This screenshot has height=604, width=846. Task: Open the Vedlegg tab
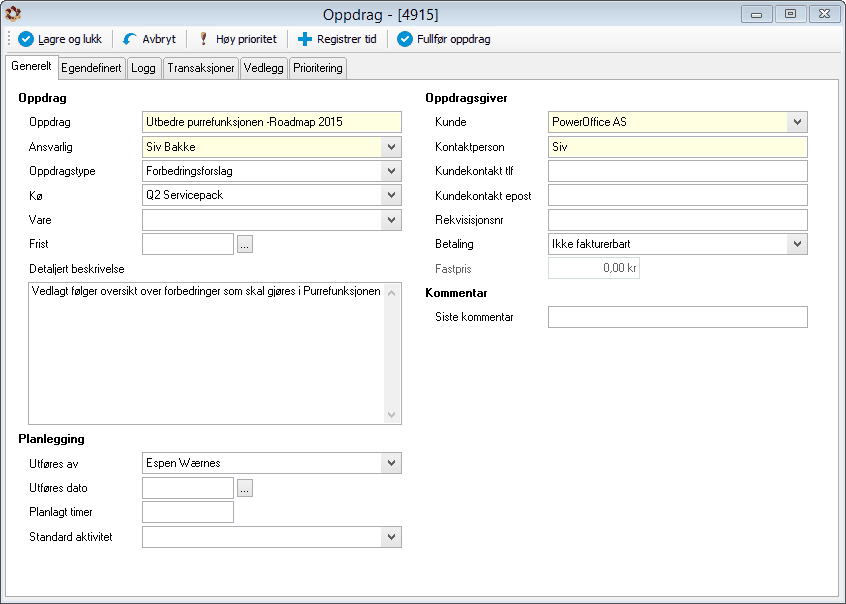click(x=263, y=68)
